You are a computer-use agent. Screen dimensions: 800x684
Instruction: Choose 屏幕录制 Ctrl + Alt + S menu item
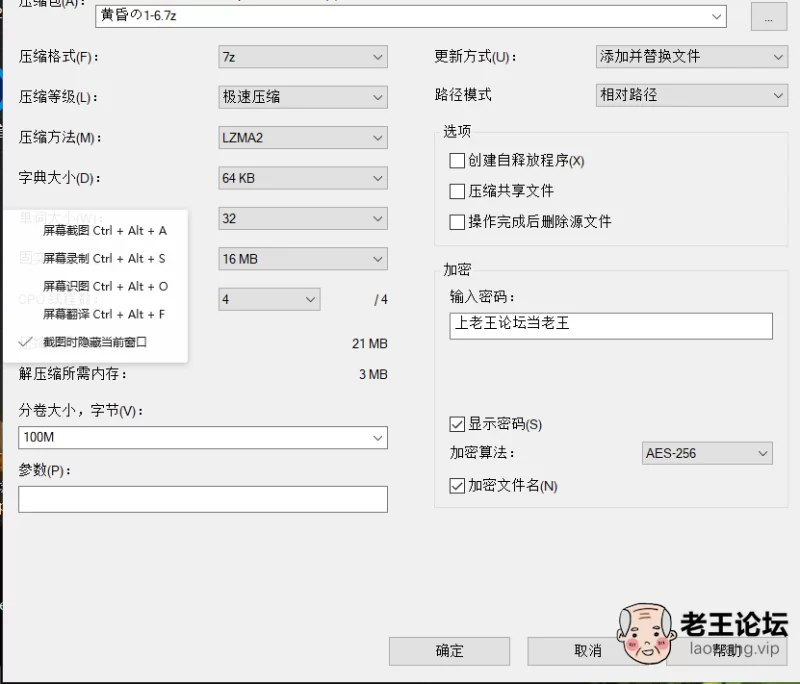coord(104,259)
